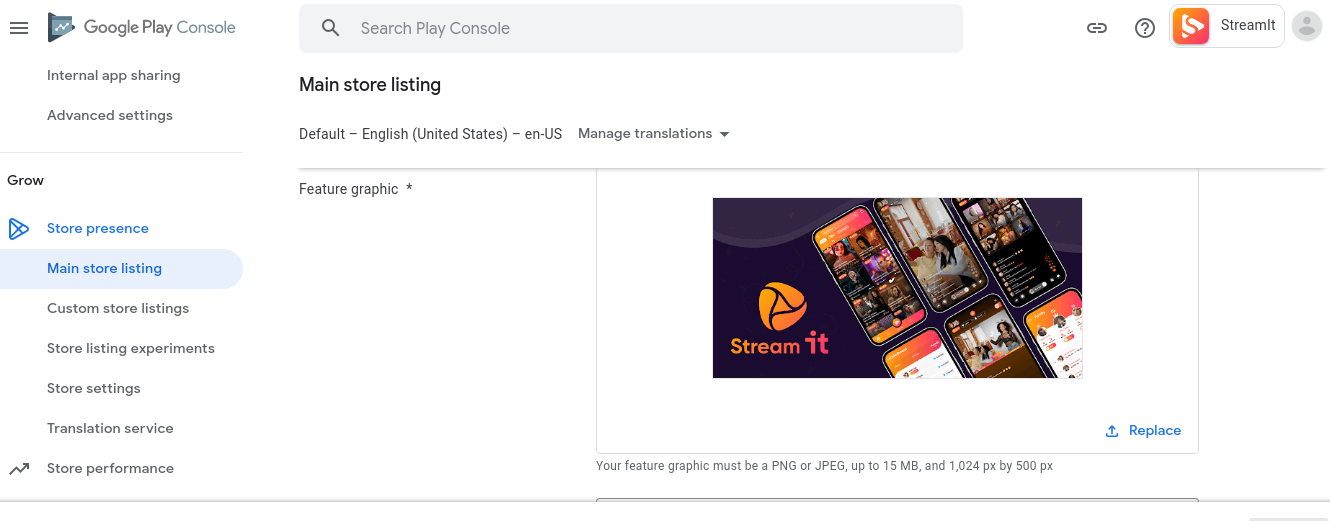Image resolution: width=1330 pixels, height=521 pixels.
Task: Open the help question mark icon
Action: pos(1145,28)
